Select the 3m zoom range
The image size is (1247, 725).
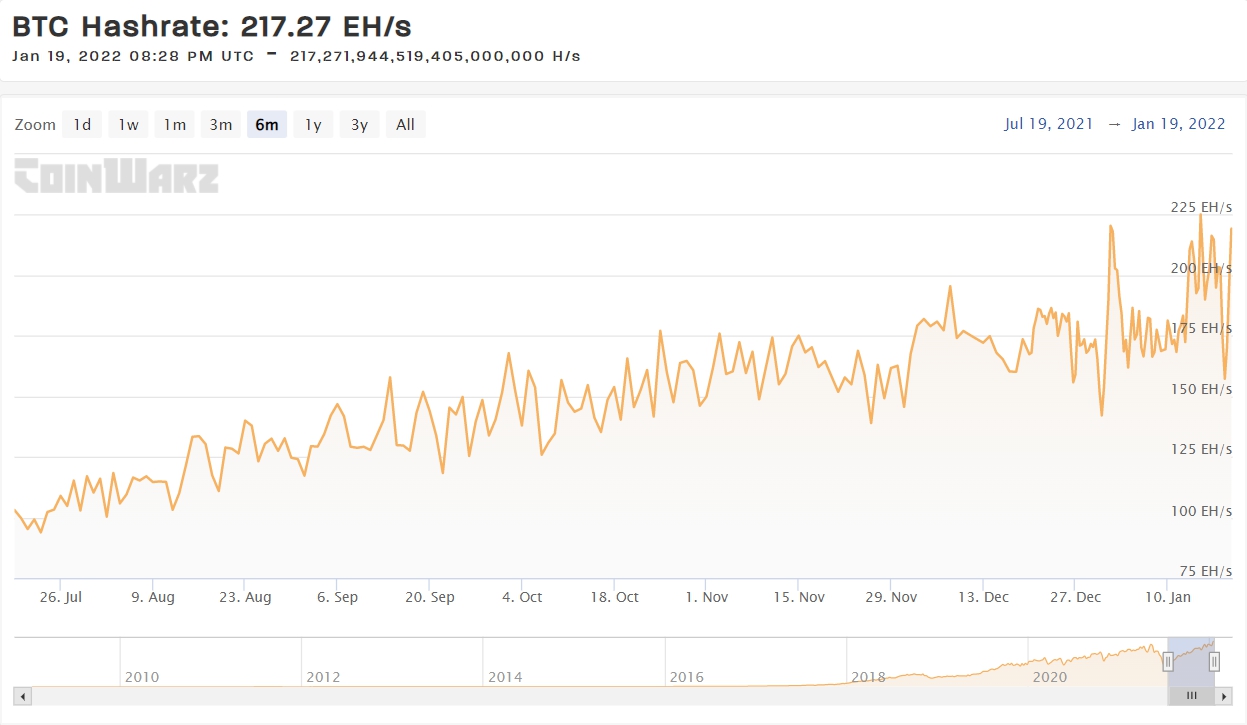click(x=221, y=124)
